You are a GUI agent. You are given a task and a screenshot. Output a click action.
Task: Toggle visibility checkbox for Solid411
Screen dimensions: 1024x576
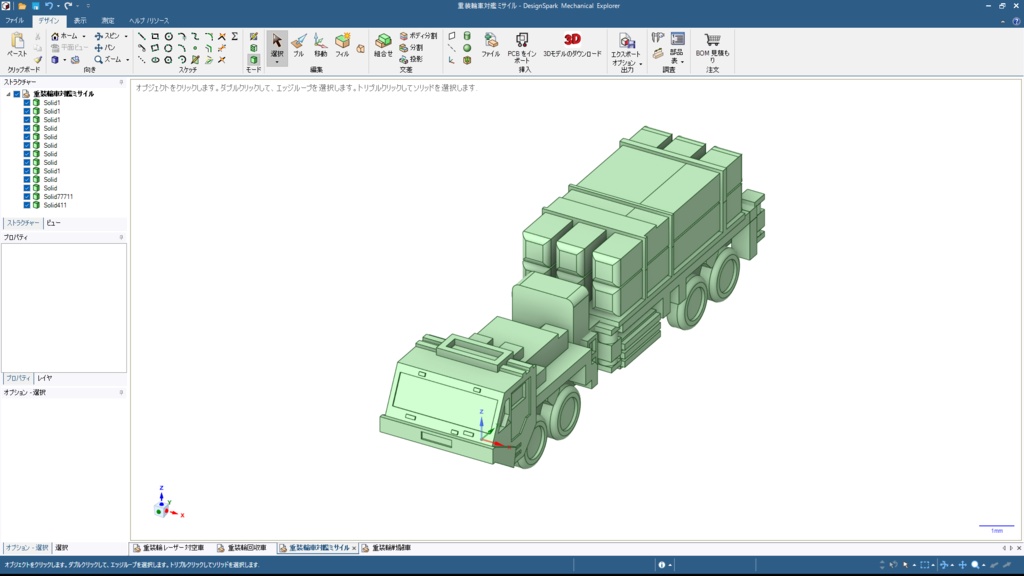[x=27, y=205]
